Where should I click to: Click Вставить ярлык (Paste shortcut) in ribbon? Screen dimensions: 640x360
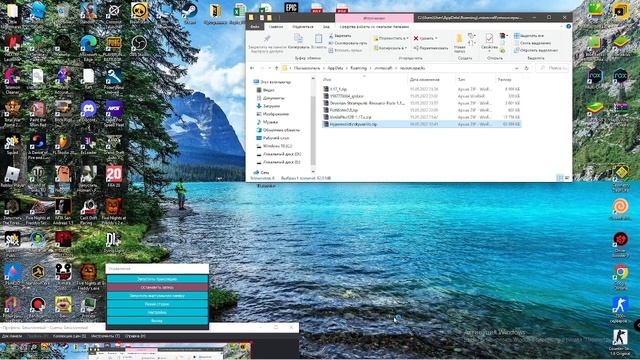point(345,50)
